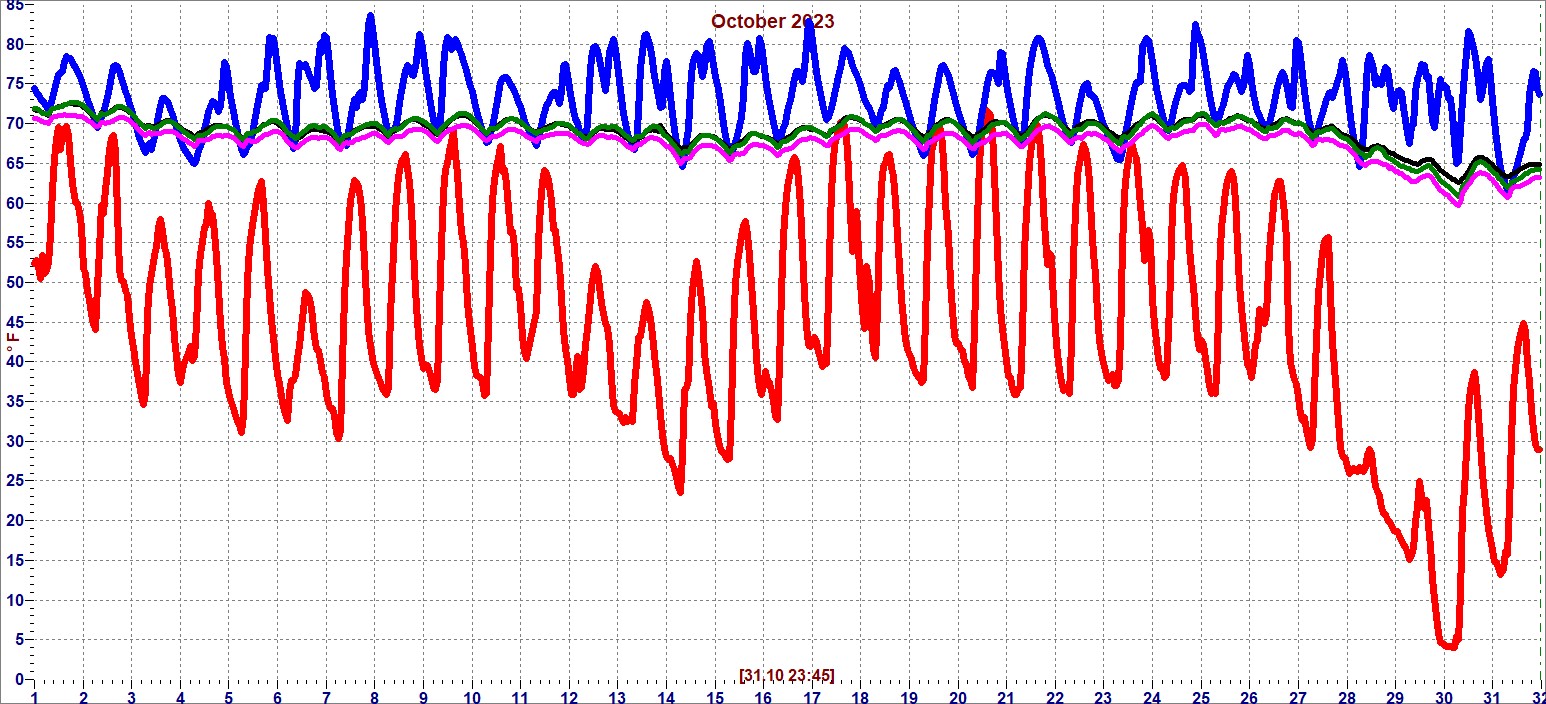Select the 0 value on the y-axis

coord(18,680)
